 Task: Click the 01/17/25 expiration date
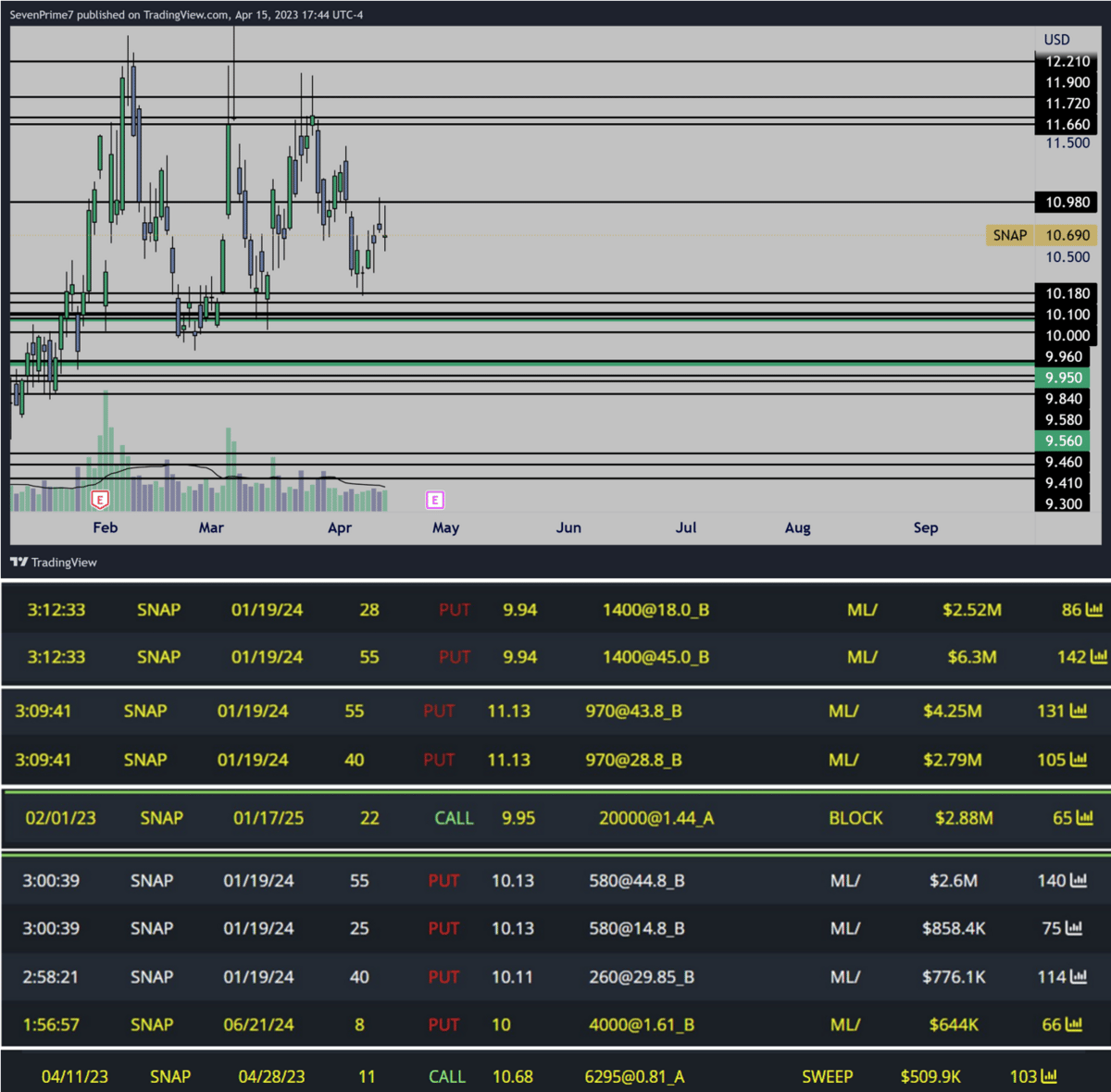pyautogui.click(x=268, y=818)
